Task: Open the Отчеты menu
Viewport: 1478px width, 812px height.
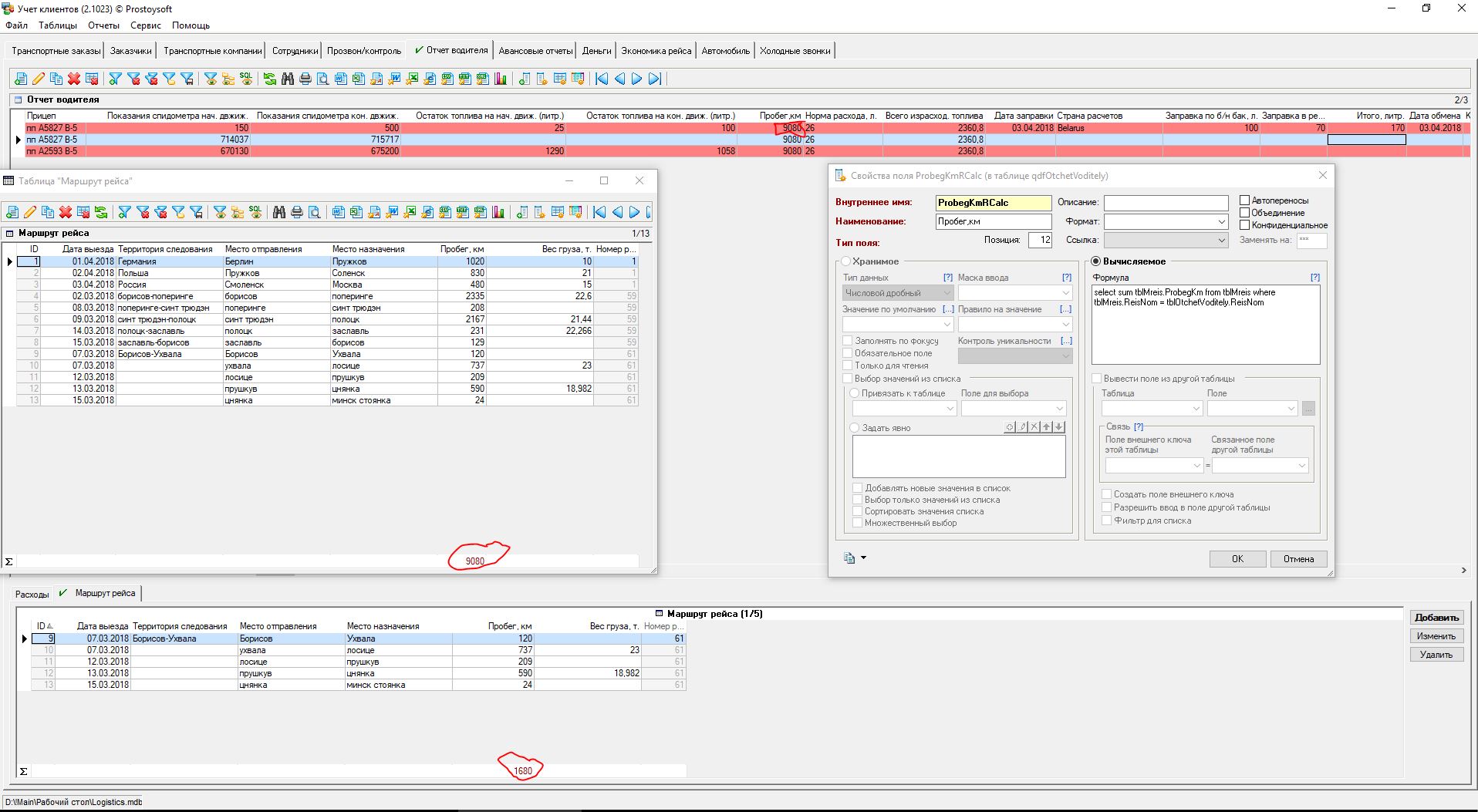Action: click(103, 25)
